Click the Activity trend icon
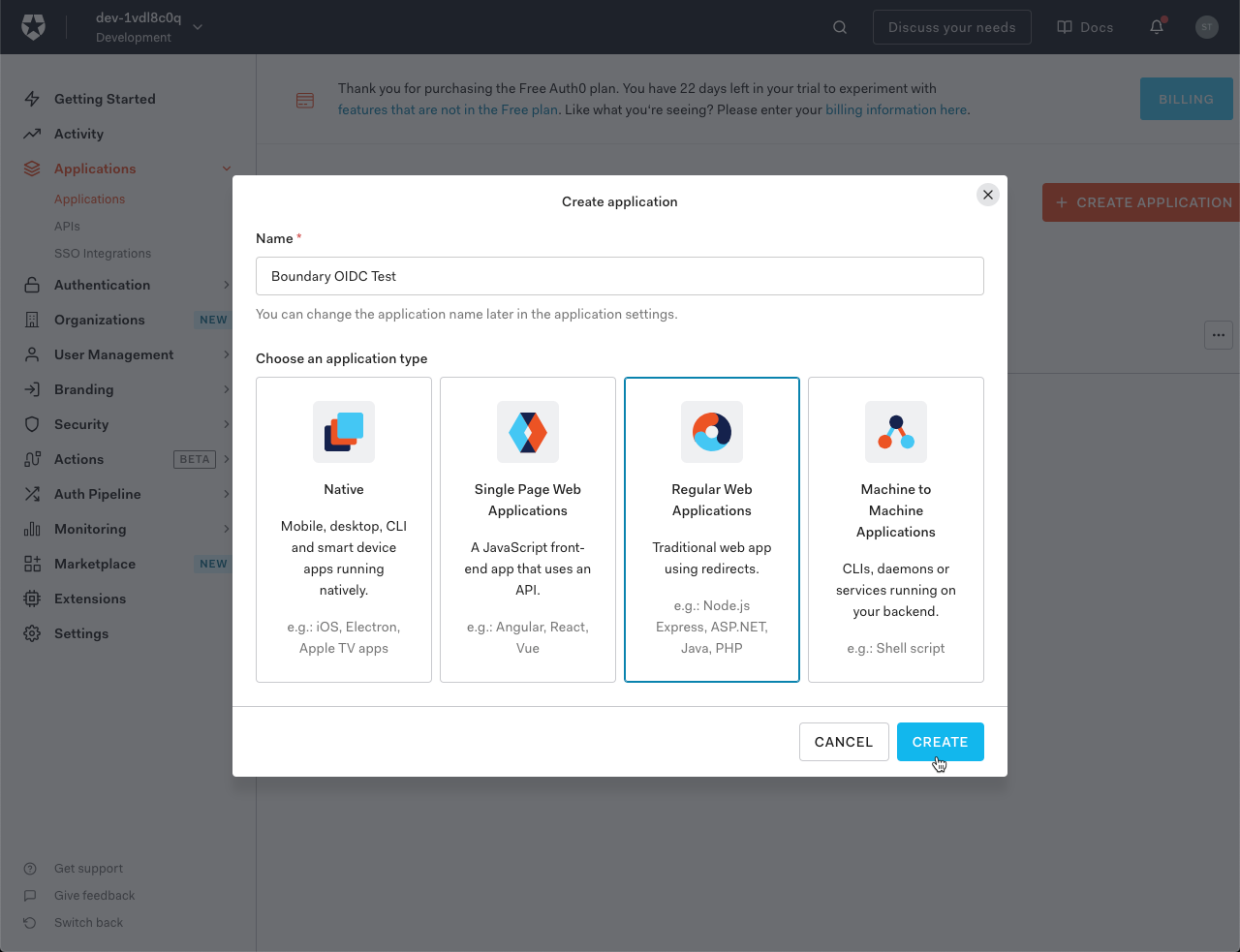The width and height of the screenshot is (1240, 952). click(x=32, y=134)
